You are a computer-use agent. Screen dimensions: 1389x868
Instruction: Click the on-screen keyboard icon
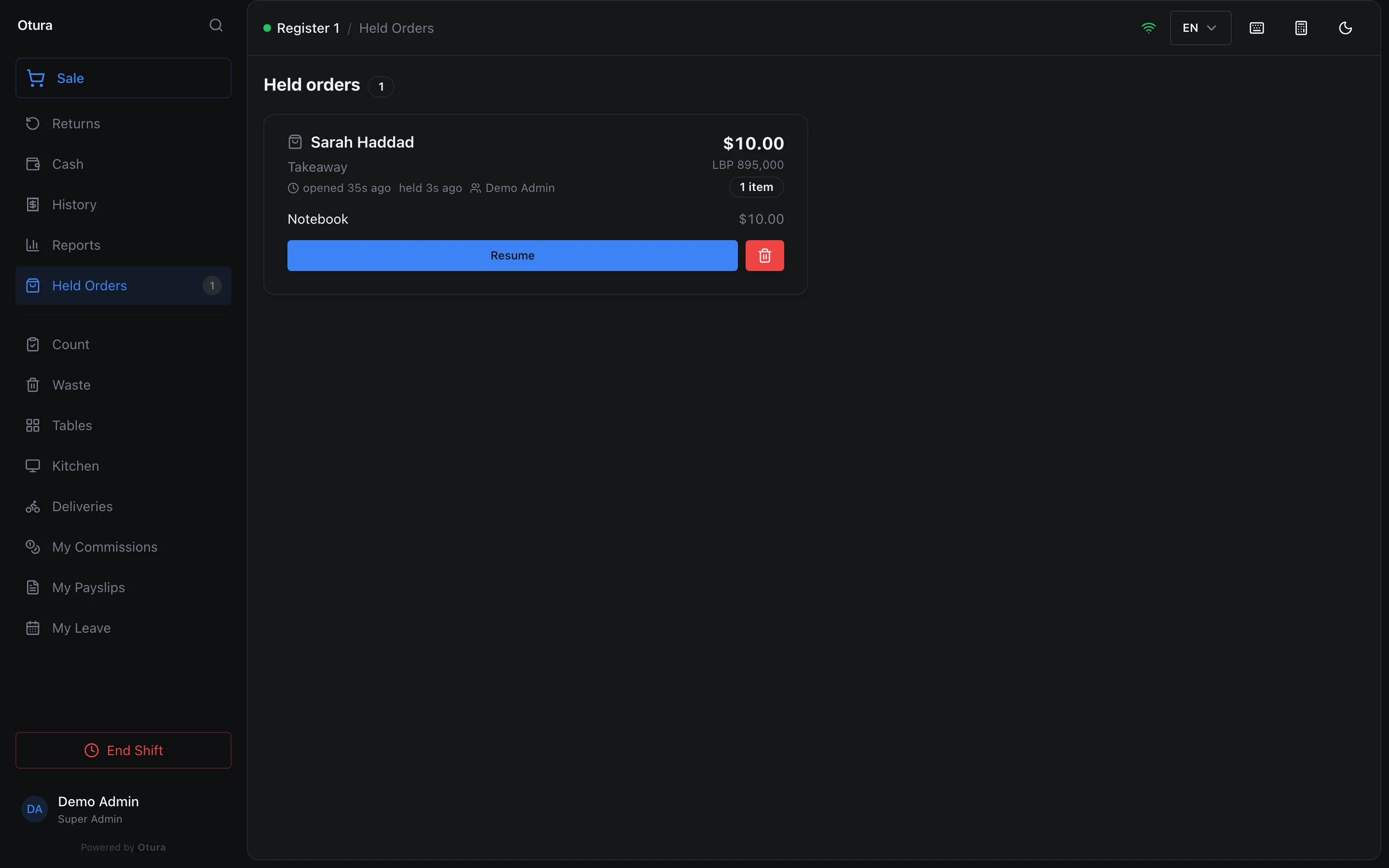(x=1256, y=28)
